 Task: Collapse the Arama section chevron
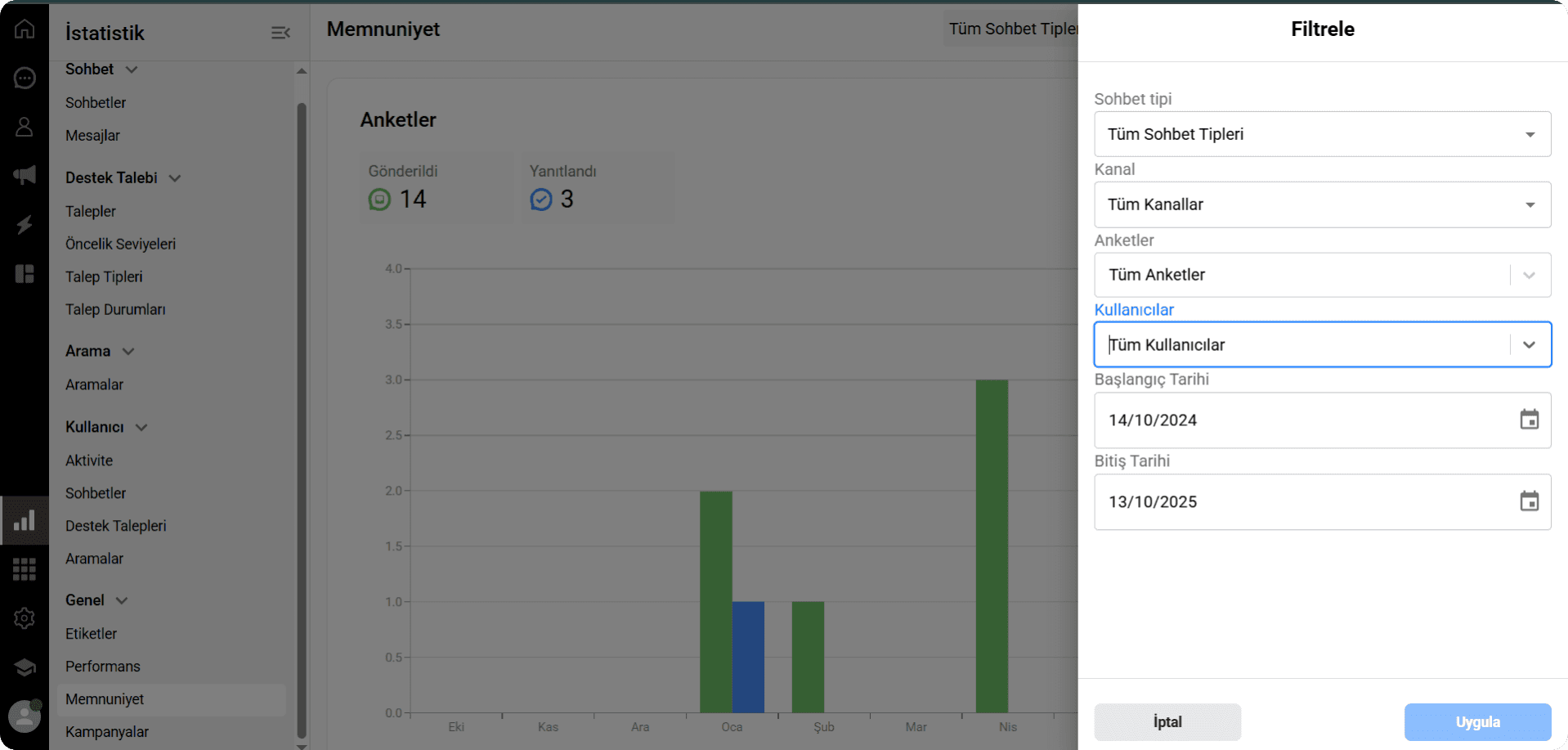128,352
